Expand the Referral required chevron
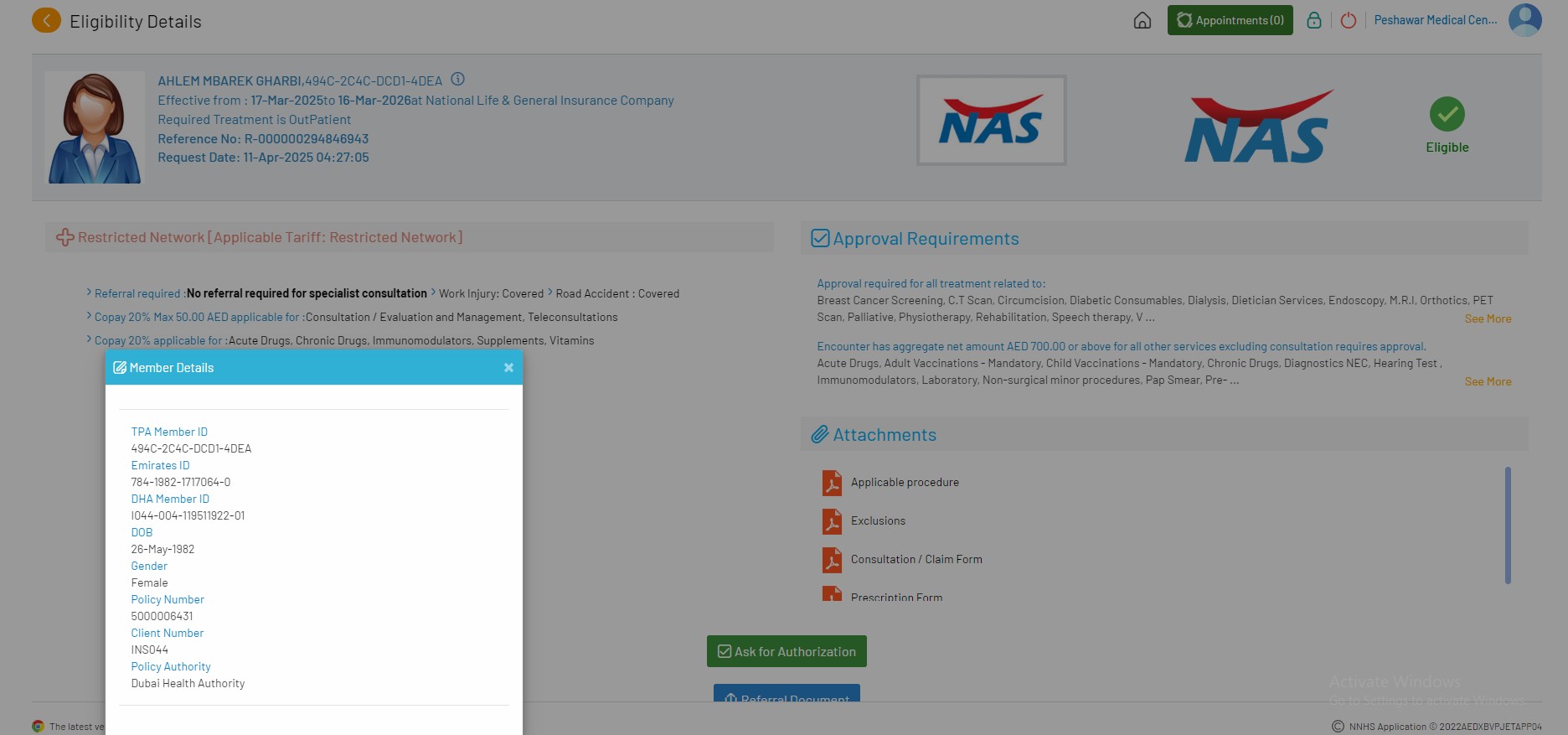The image size is (1568, 735). click(x=89, y=292)
